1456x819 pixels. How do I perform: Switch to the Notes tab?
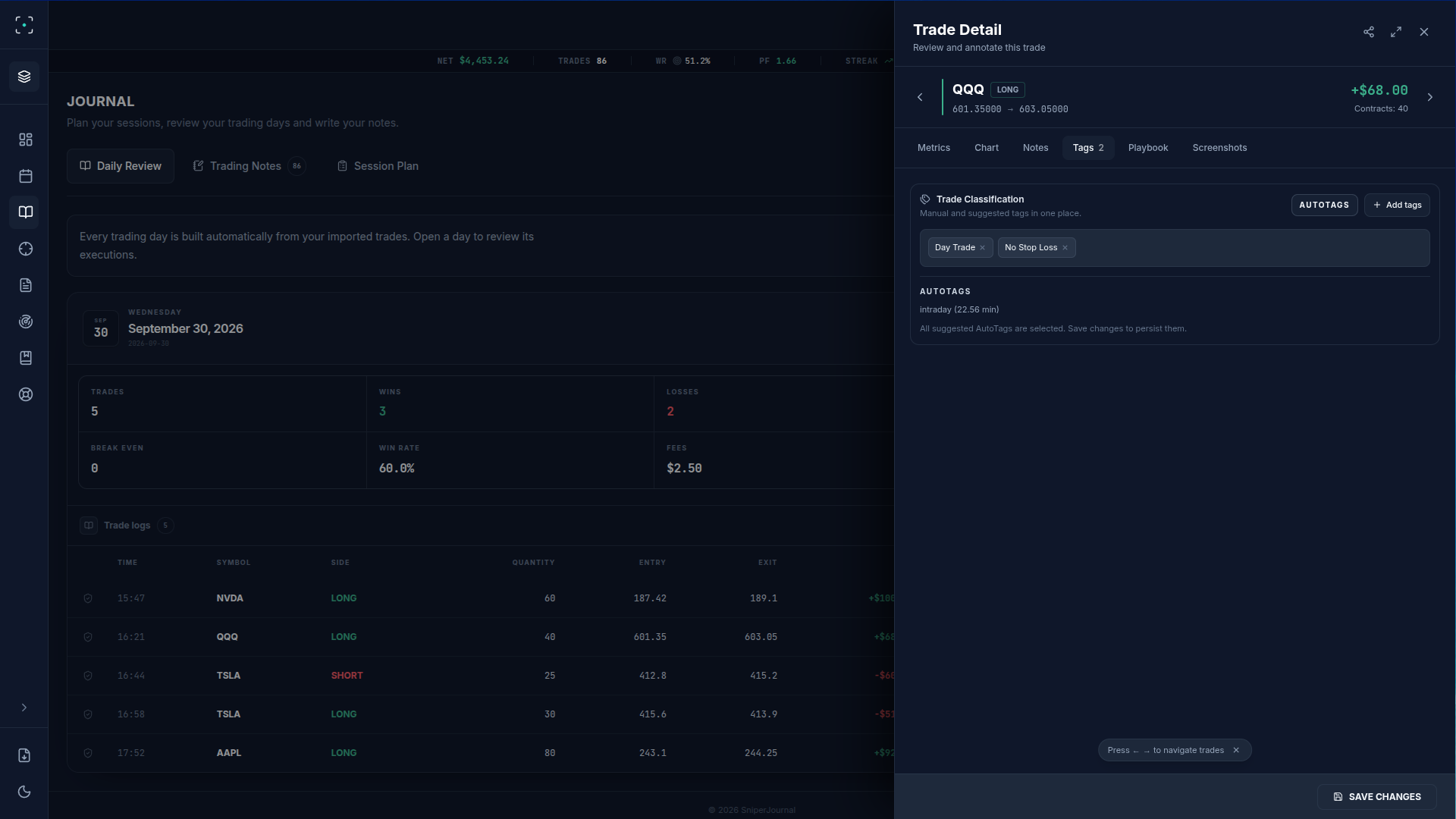(x=1035, y=148)
